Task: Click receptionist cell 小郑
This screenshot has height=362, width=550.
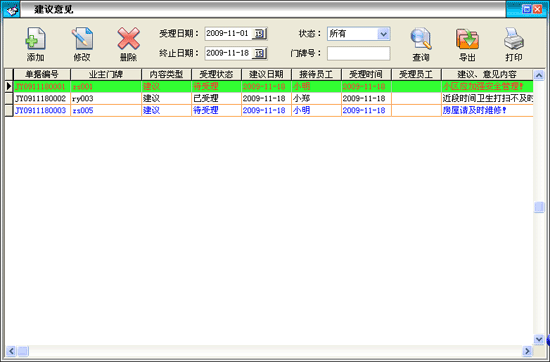Action: [316, 98]
